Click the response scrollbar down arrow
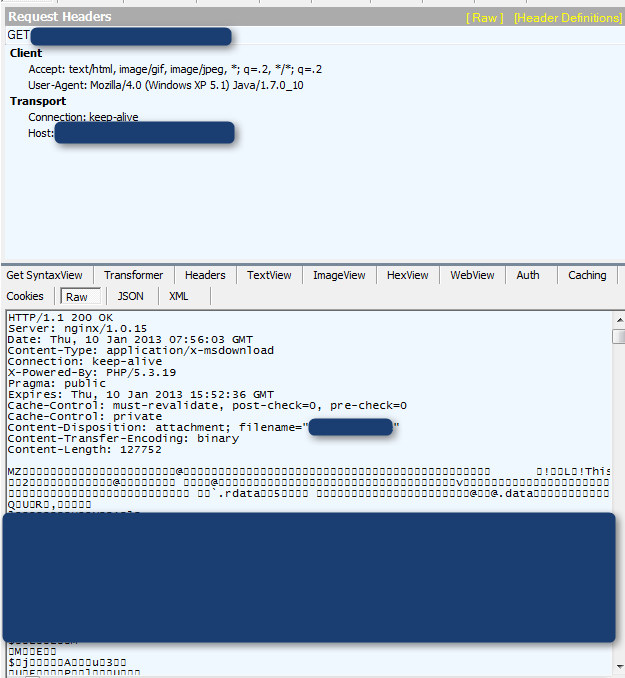The width and height of the screenshot is (625, 678). pyautogui.click(x=618, y=667)
